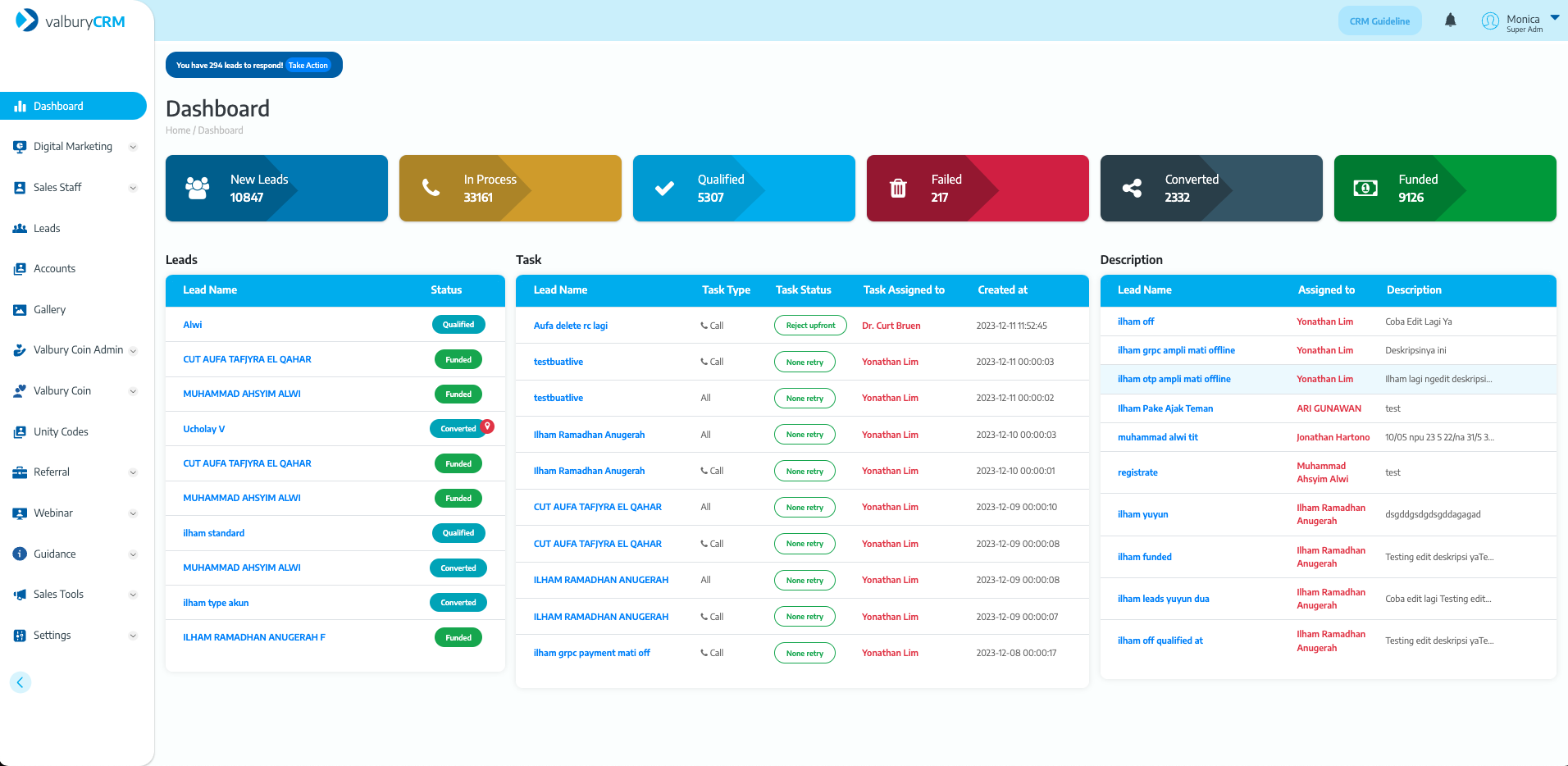Open the CRM Guideline button
This screenshot has height=766, width=1568.
pos(1379,21)
